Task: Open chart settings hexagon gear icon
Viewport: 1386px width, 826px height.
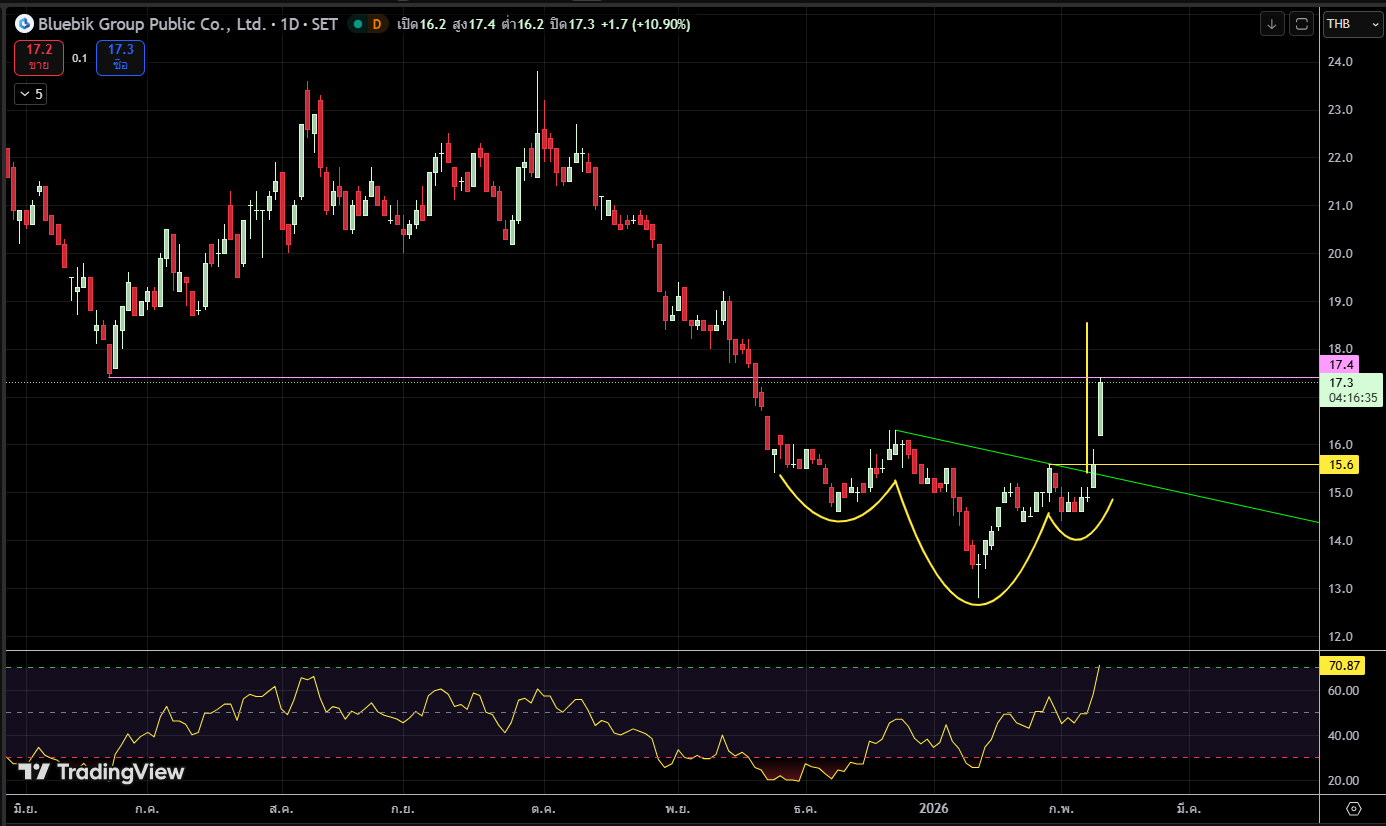Action: pos(1353,808)
